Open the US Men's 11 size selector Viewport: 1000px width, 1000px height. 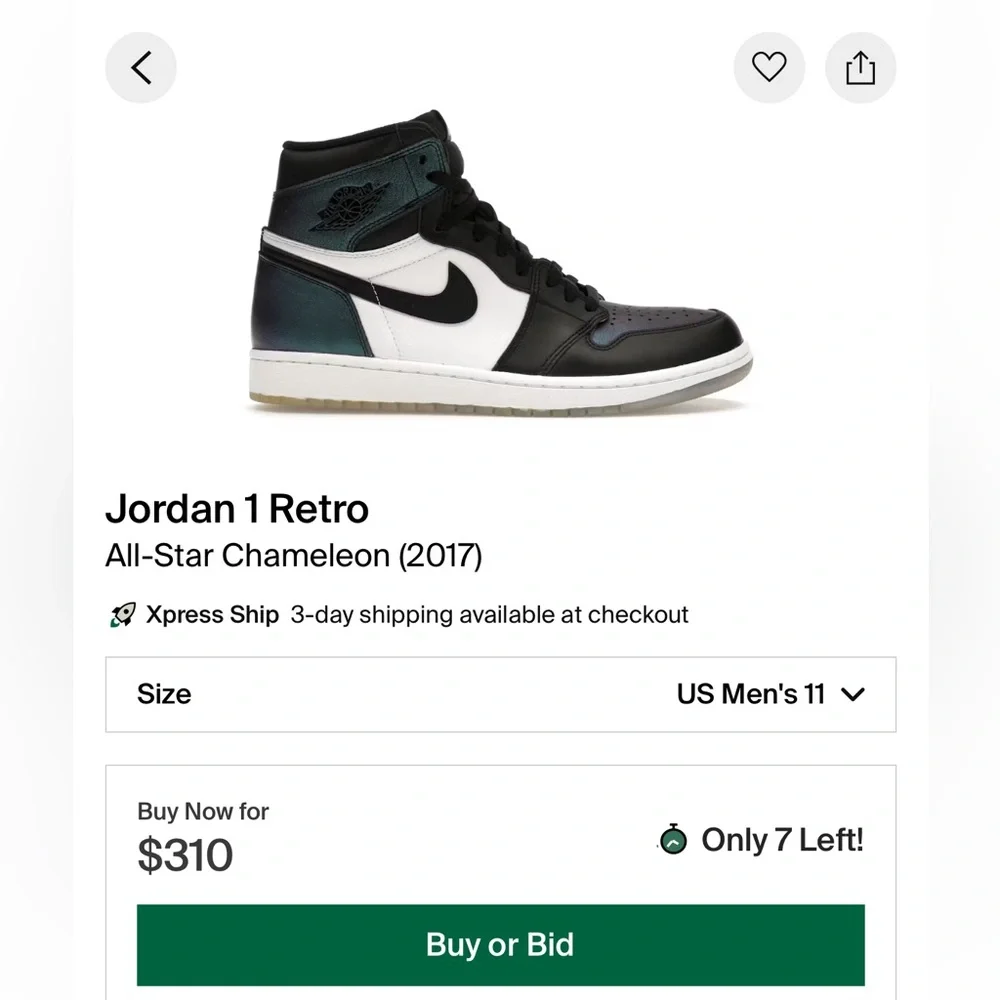770,694
